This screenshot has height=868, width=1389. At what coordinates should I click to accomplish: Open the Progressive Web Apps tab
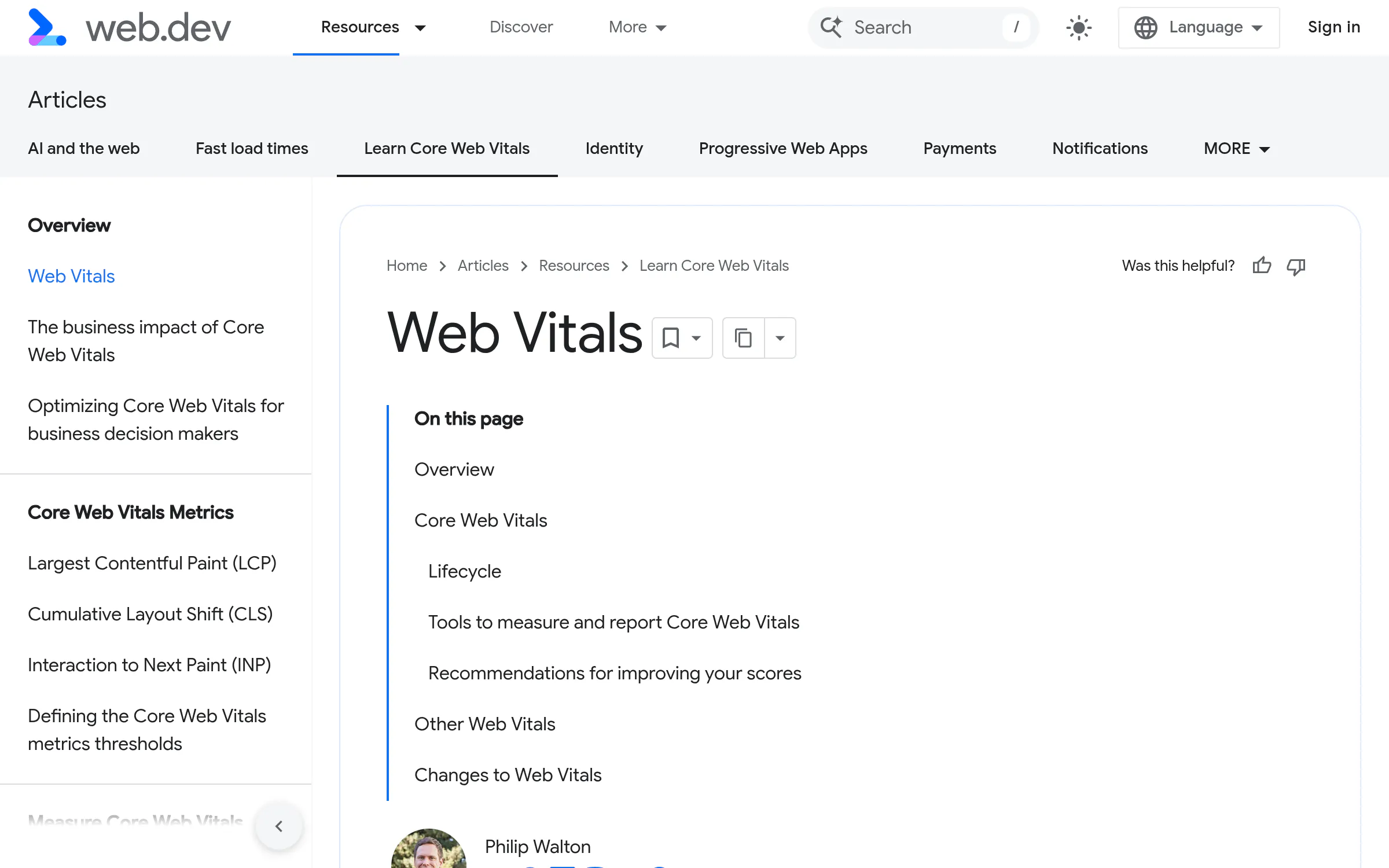click(x=783, y=149)
